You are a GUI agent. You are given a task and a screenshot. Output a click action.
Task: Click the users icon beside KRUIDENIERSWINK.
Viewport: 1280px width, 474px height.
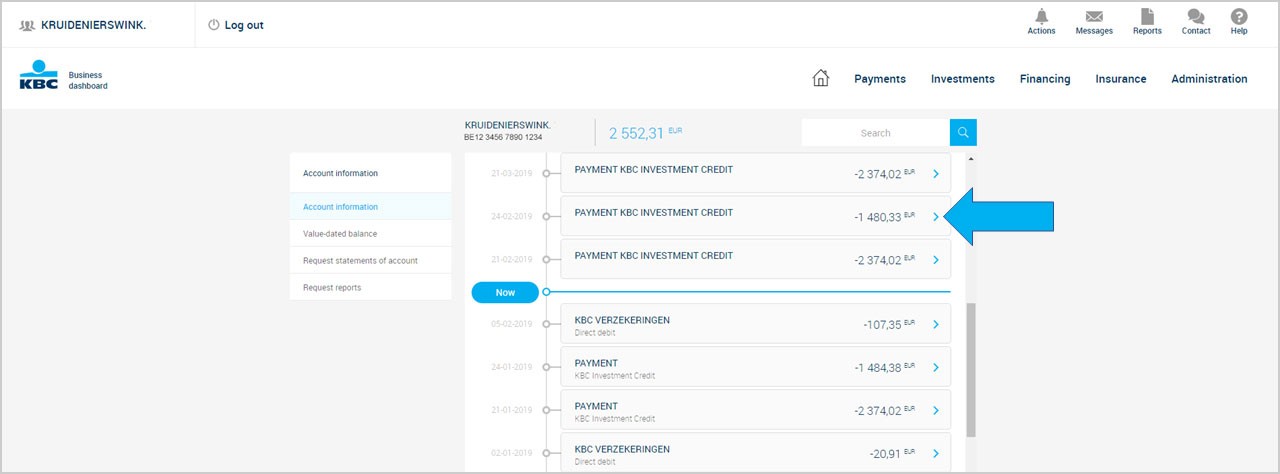click(x=27, y=25)
